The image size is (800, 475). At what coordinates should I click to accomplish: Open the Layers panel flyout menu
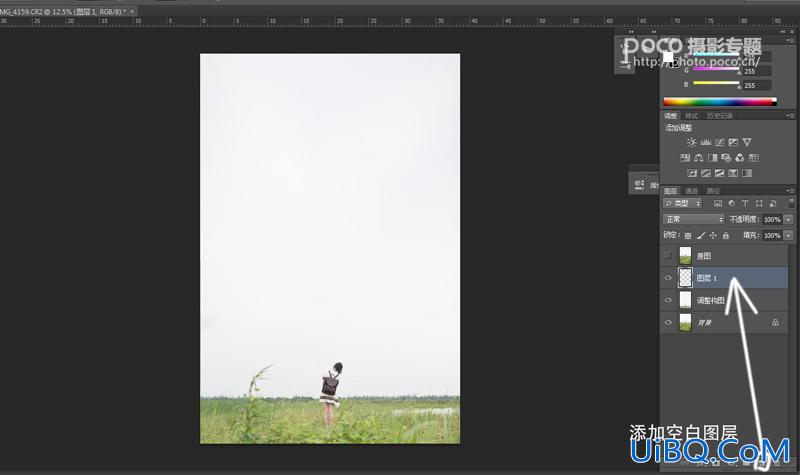click(790, 191)
